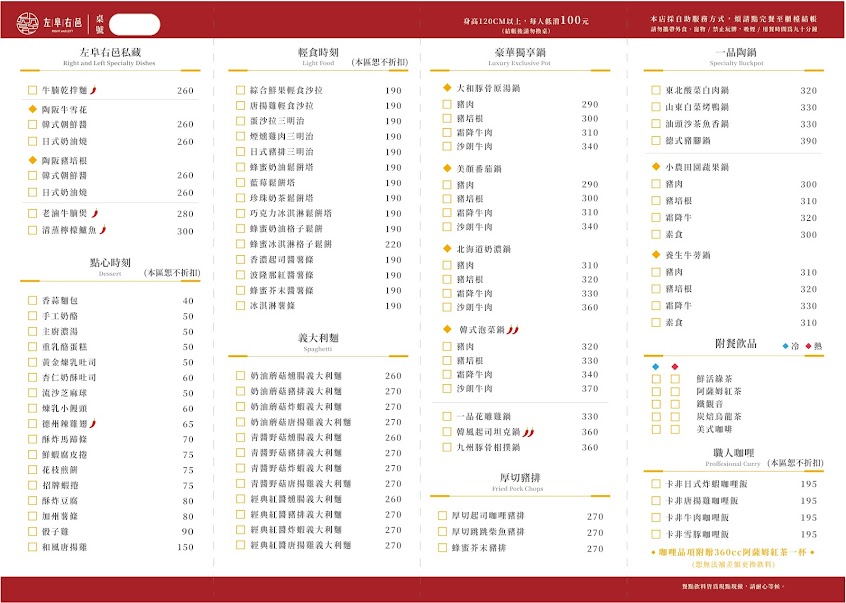Tick 素食 under 小農田園蔬果鍋
846x603 pixels.
point(656,234)
